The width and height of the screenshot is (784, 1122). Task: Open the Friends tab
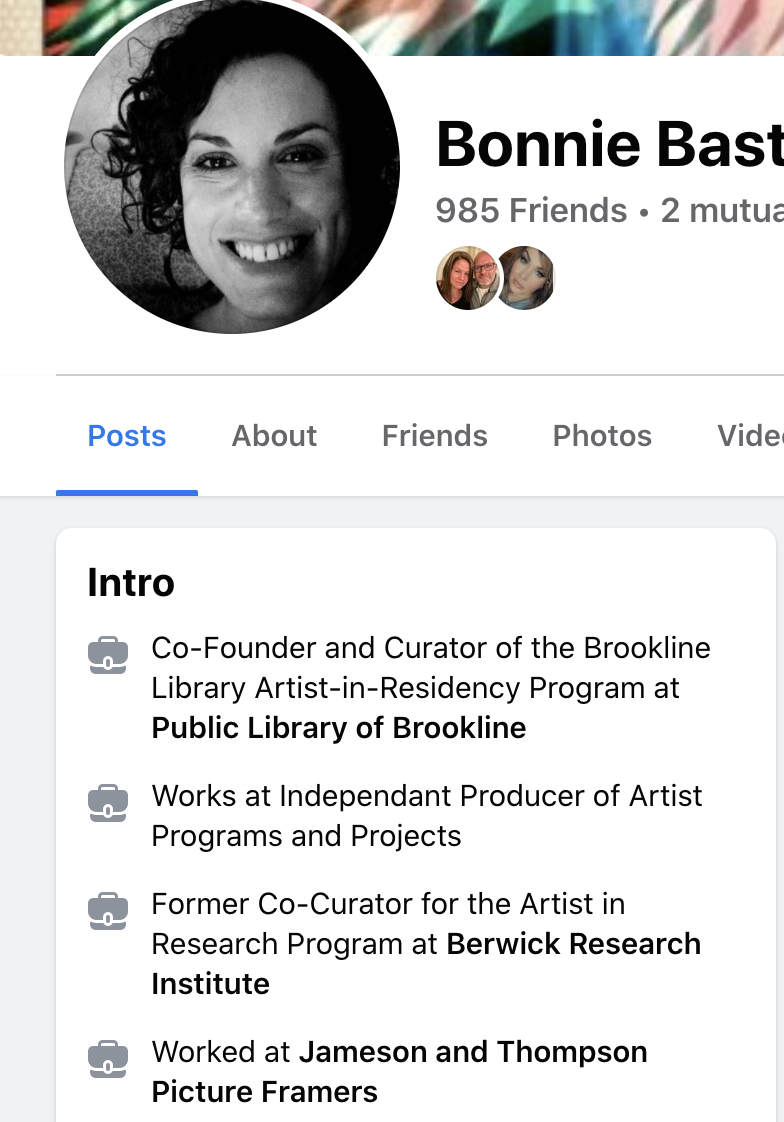(434, 436)
